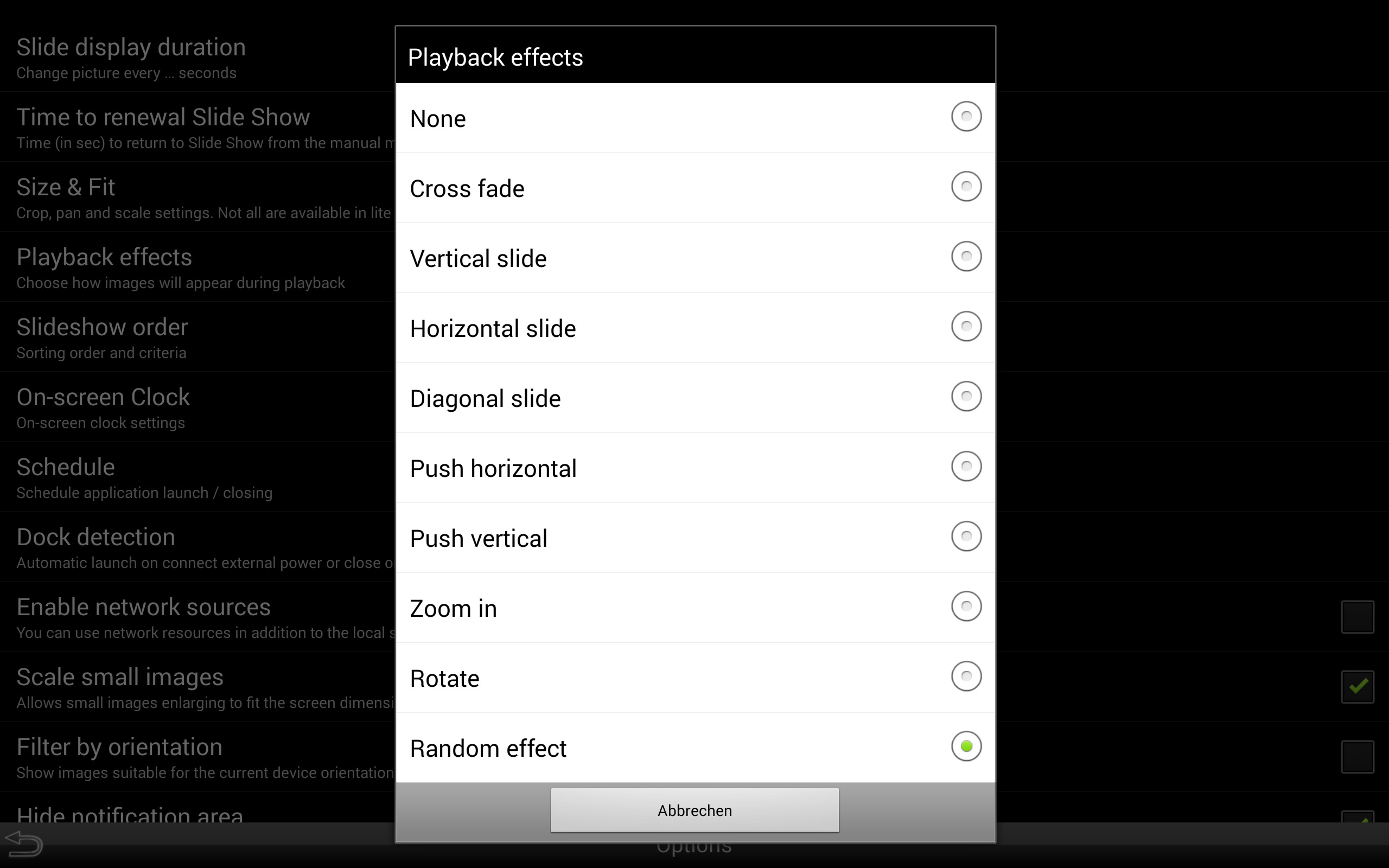Open the Slide display duration setting

pyautogui.click(x=197, y=58)
